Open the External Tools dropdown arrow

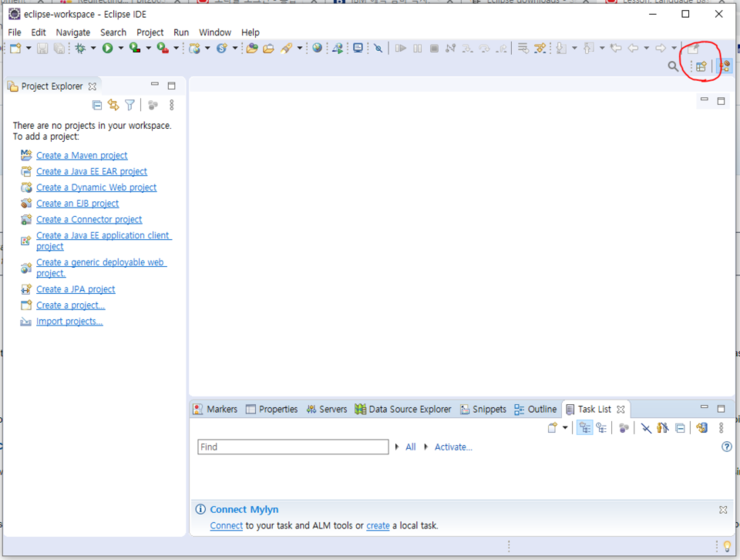click(x=176, y=48)
